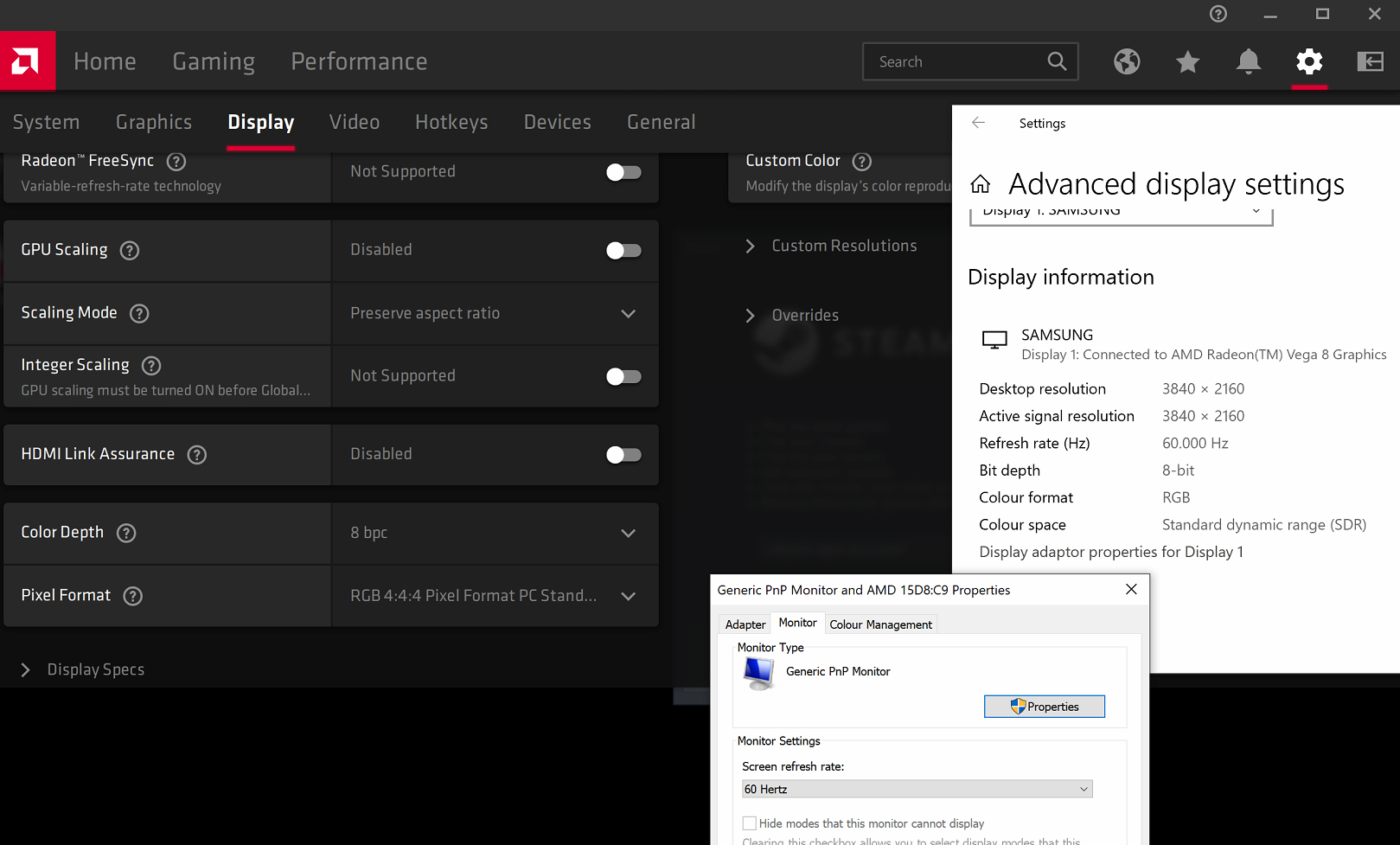Viewport: 1400px width, 845px height.
Task: Select Monitor tab in Properties dialog
Action: [x=797, y=623]
